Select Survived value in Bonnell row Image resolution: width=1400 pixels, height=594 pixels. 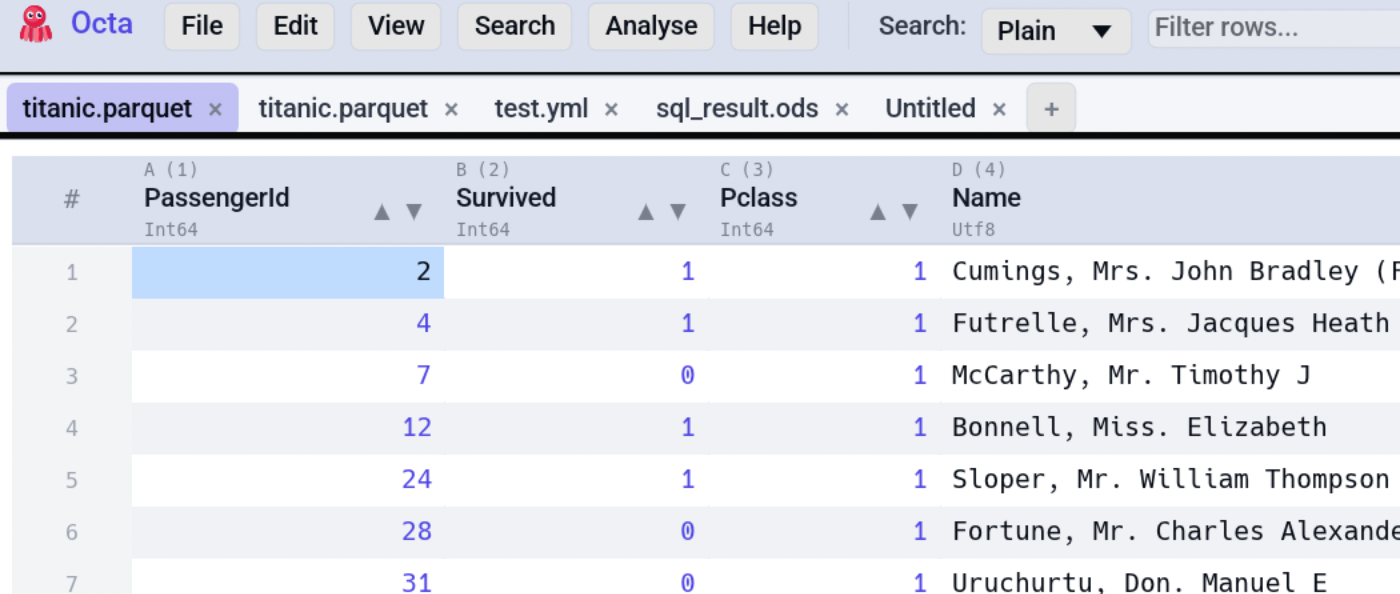click(x=576, y=428)
